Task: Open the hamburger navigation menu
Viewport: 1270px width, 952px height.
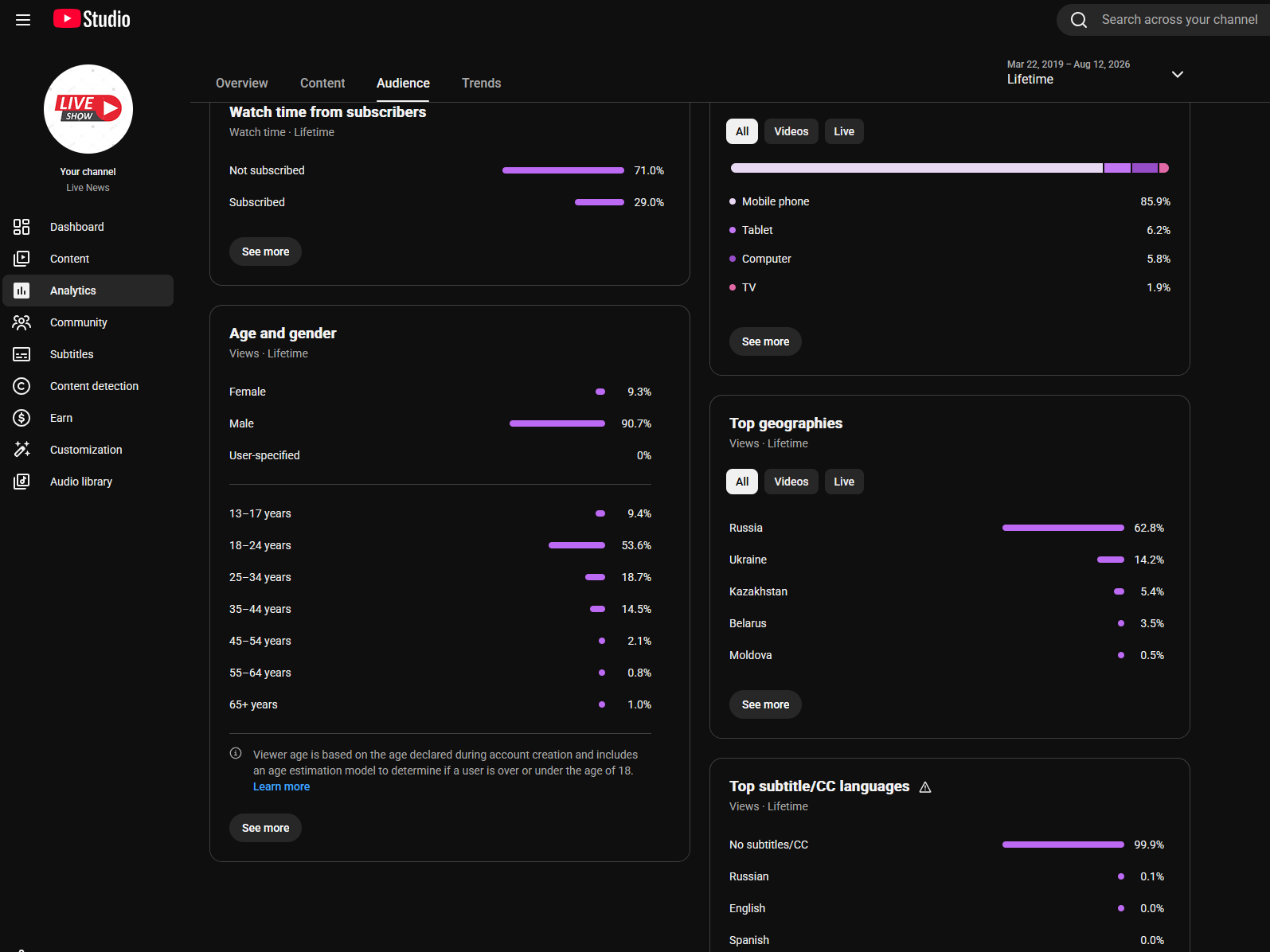Action: tap(23, 20)
